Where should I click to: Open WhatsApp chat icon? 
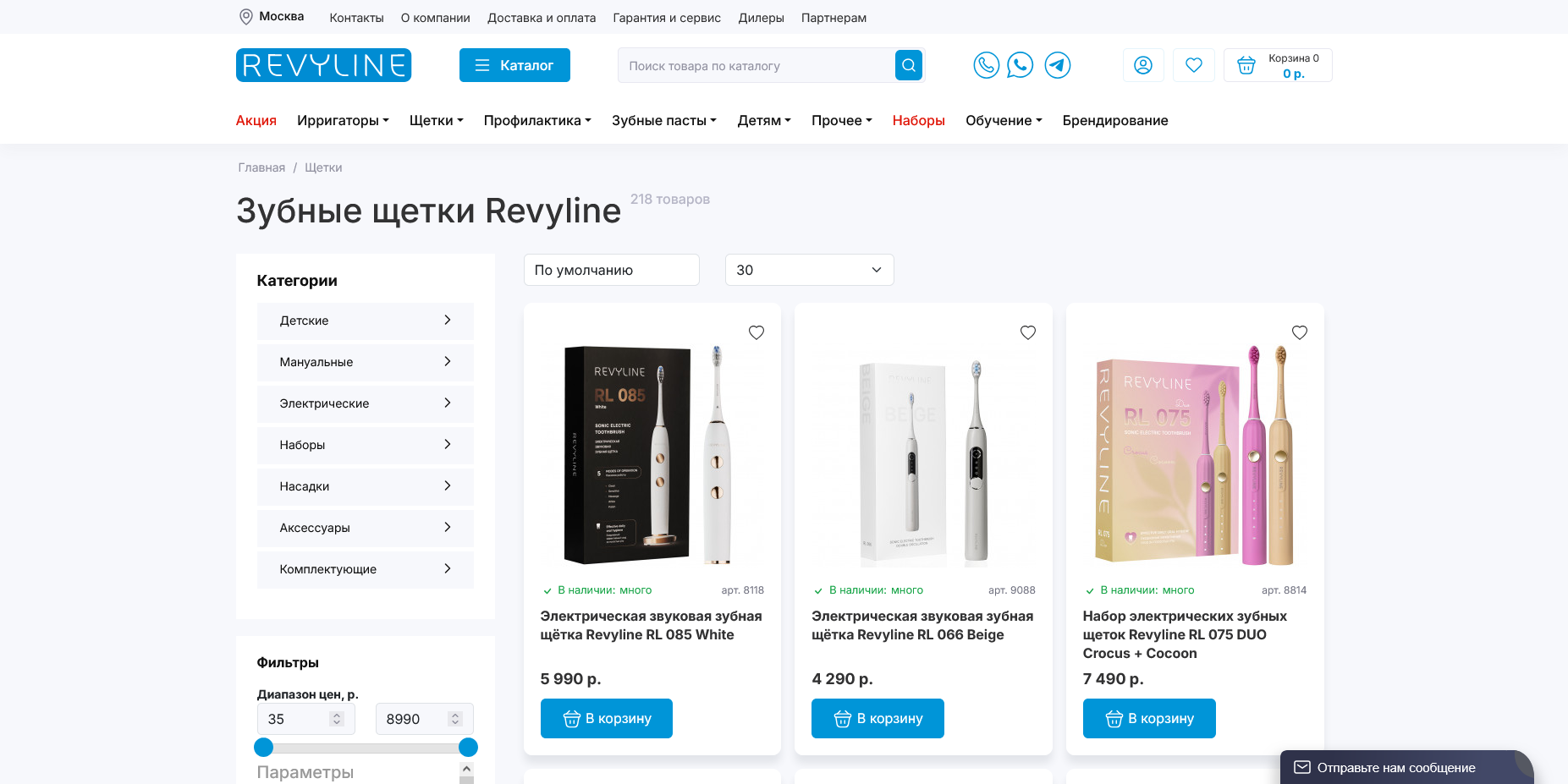click(x=1021, y=65)
